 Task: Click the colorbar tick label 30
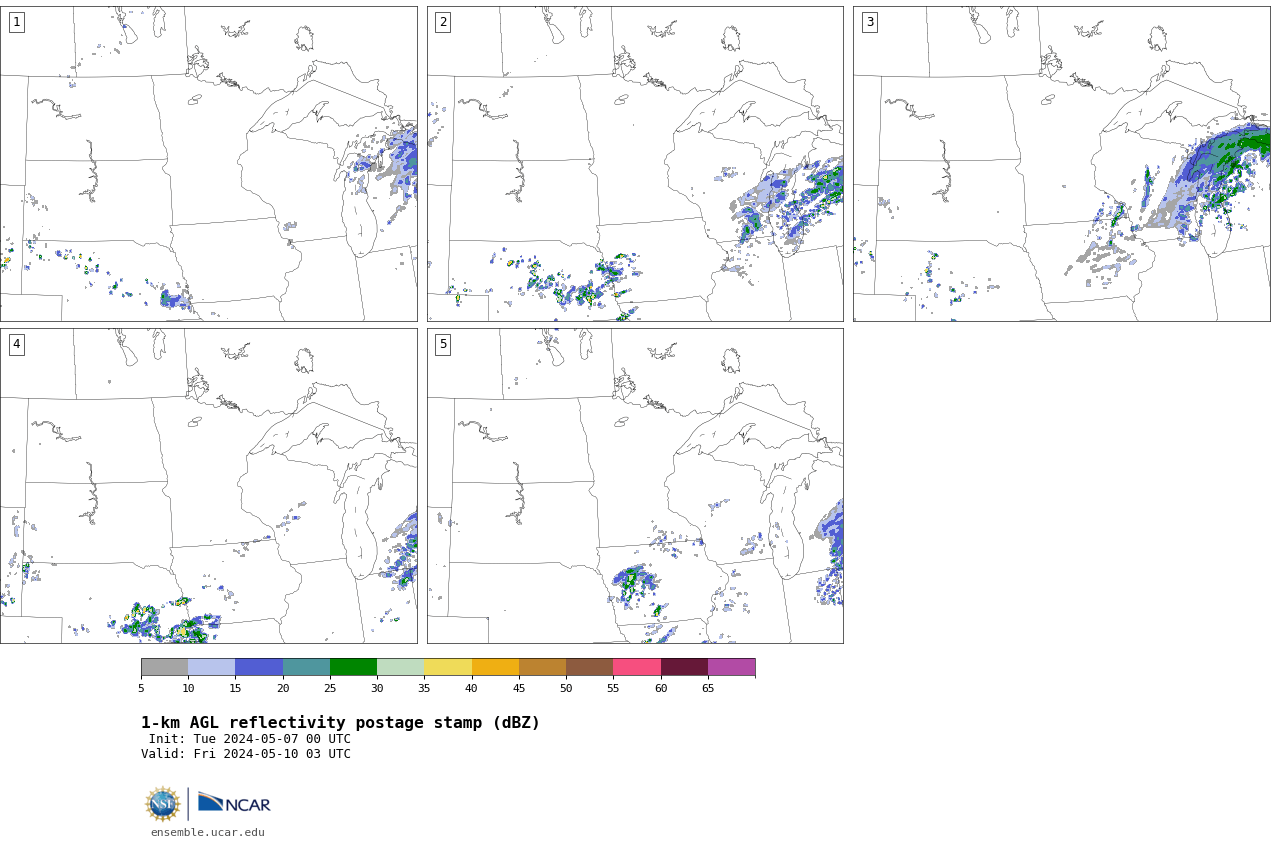377,688
